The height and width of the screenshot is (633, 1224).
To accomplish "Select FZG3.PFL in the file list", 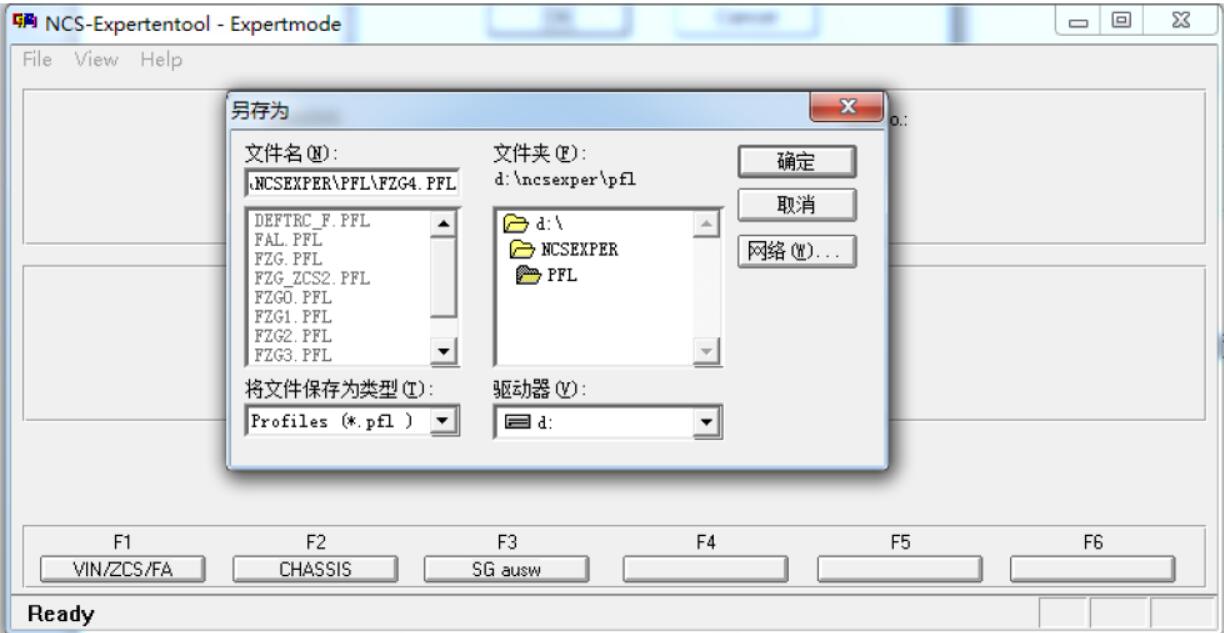I will point(293,355).
